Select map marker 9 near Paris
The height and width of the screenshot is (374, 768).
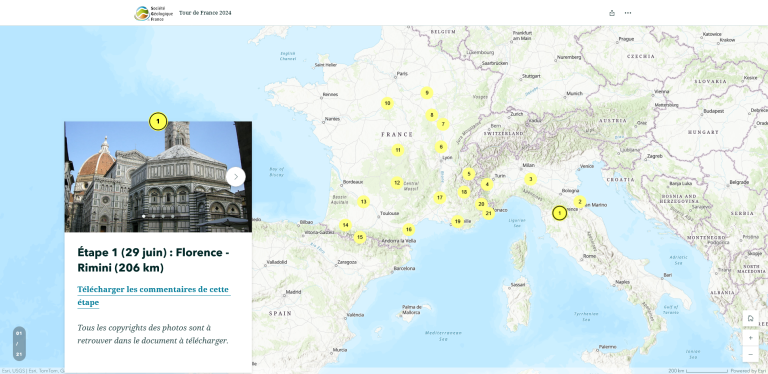click(427, 93)
